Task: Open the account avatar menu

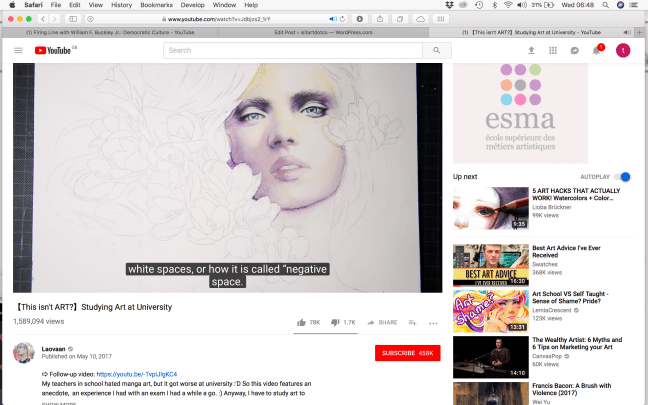Action: tap(623, 50)
